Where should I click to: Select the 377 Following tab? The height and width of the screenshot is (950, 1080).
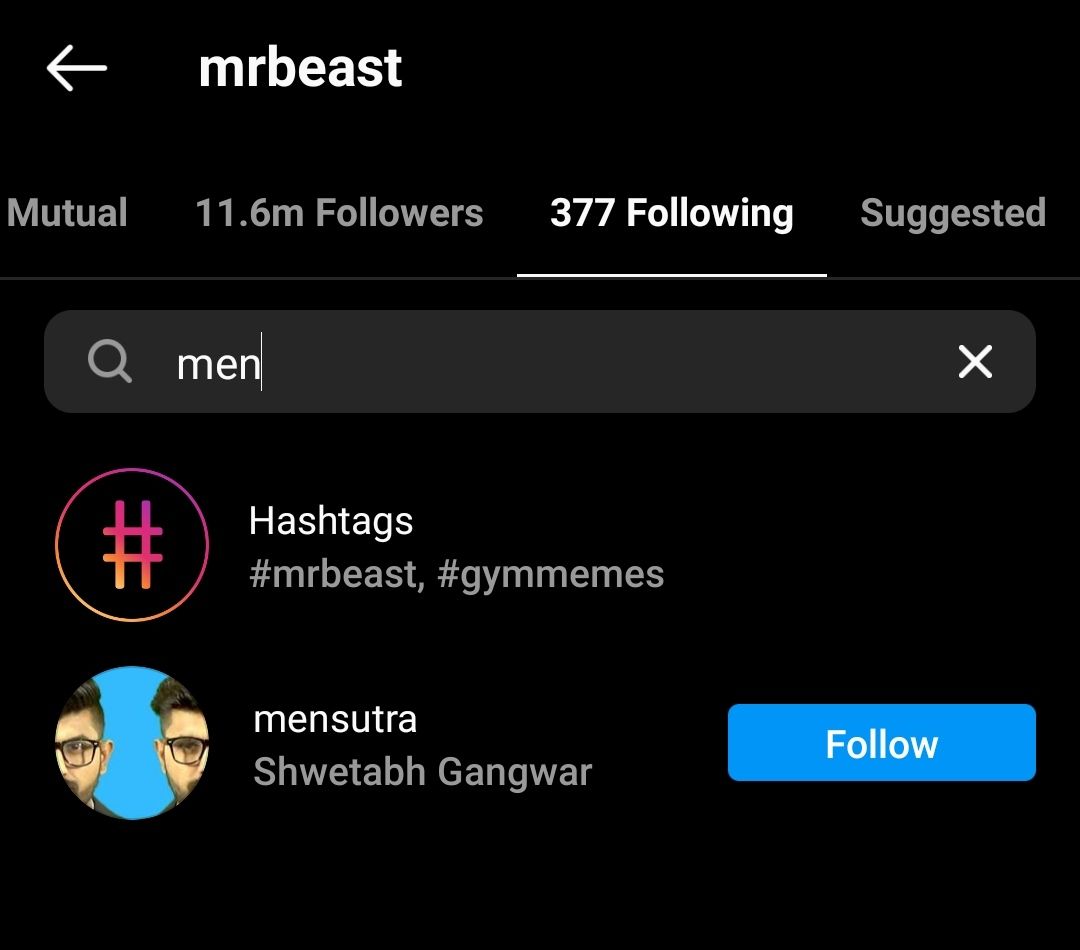pyautogui.click(x=672, y=213)
